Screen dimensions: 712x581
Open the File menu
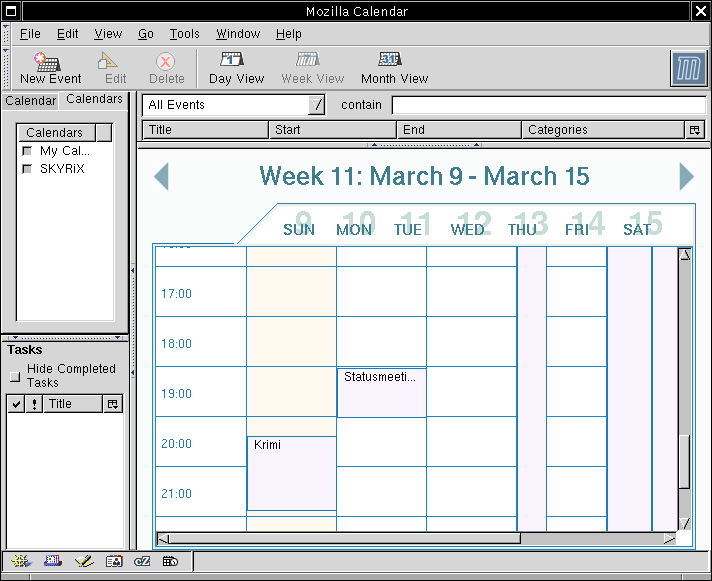[x=30, y=34]
